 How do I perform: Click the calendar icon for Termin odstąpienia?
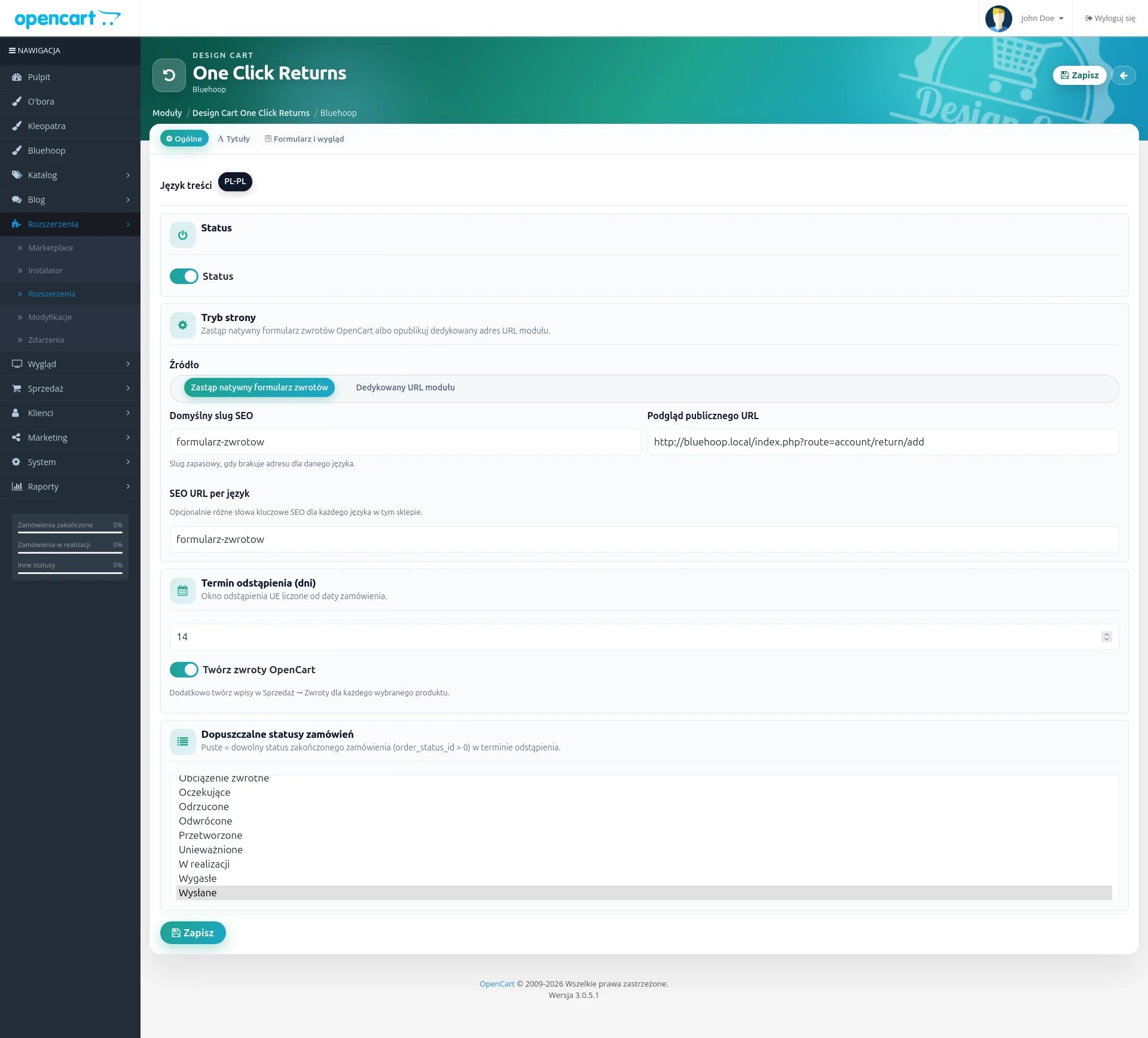point(183,591)
